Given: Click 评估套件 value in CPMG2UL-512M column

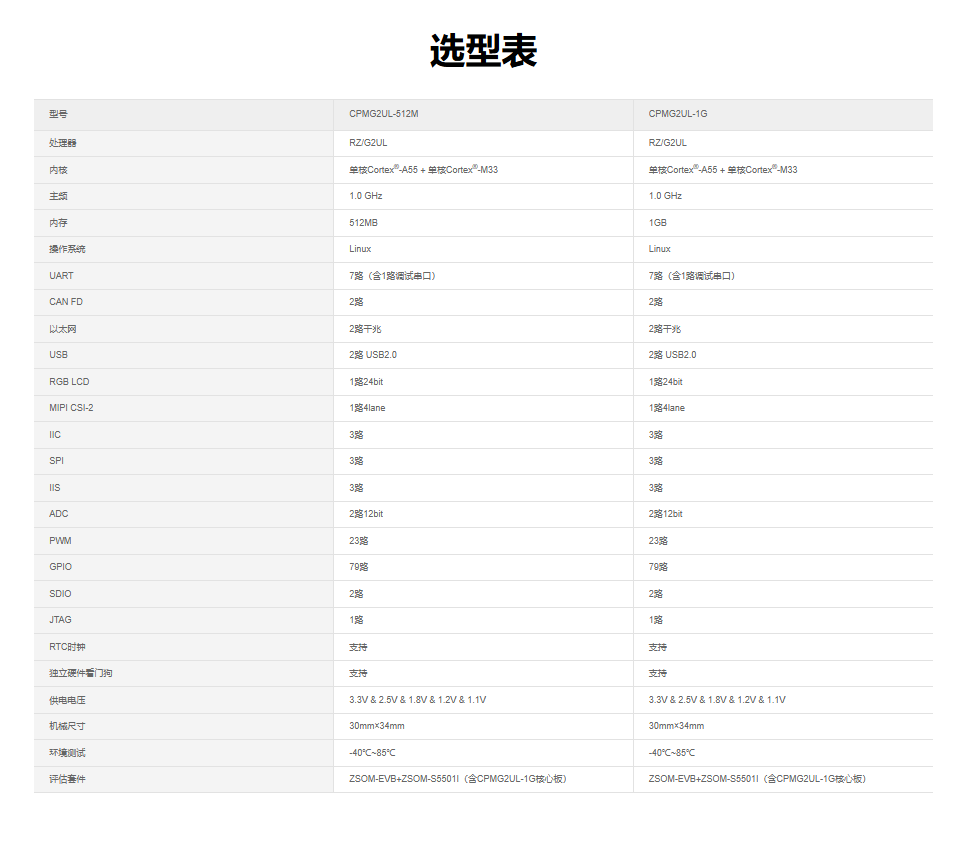Looking at the screenshot, I should [x=457, y=779].
